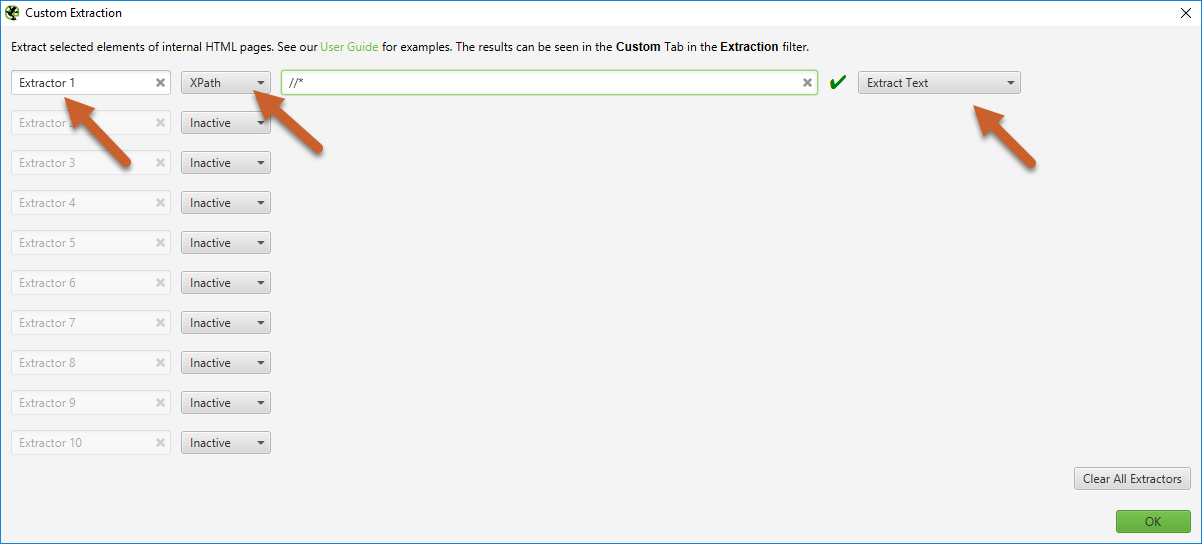Screen dimensions: 1202x544
Task: Expand the Inactive dropdown for Extractor 4
Action: point(226,203)
